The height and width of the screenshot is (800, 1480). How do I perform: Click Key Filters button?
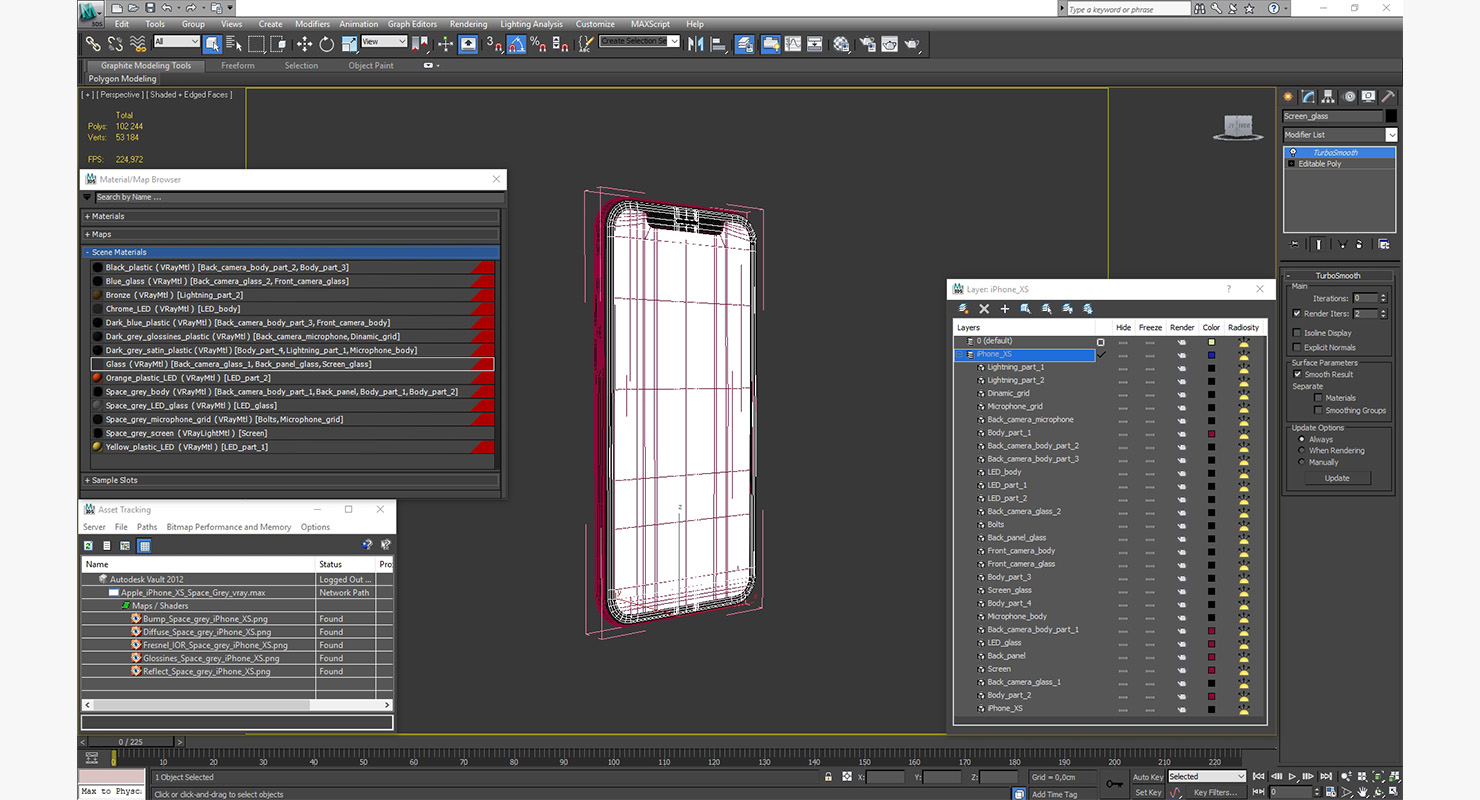(x=1215, y=792)
